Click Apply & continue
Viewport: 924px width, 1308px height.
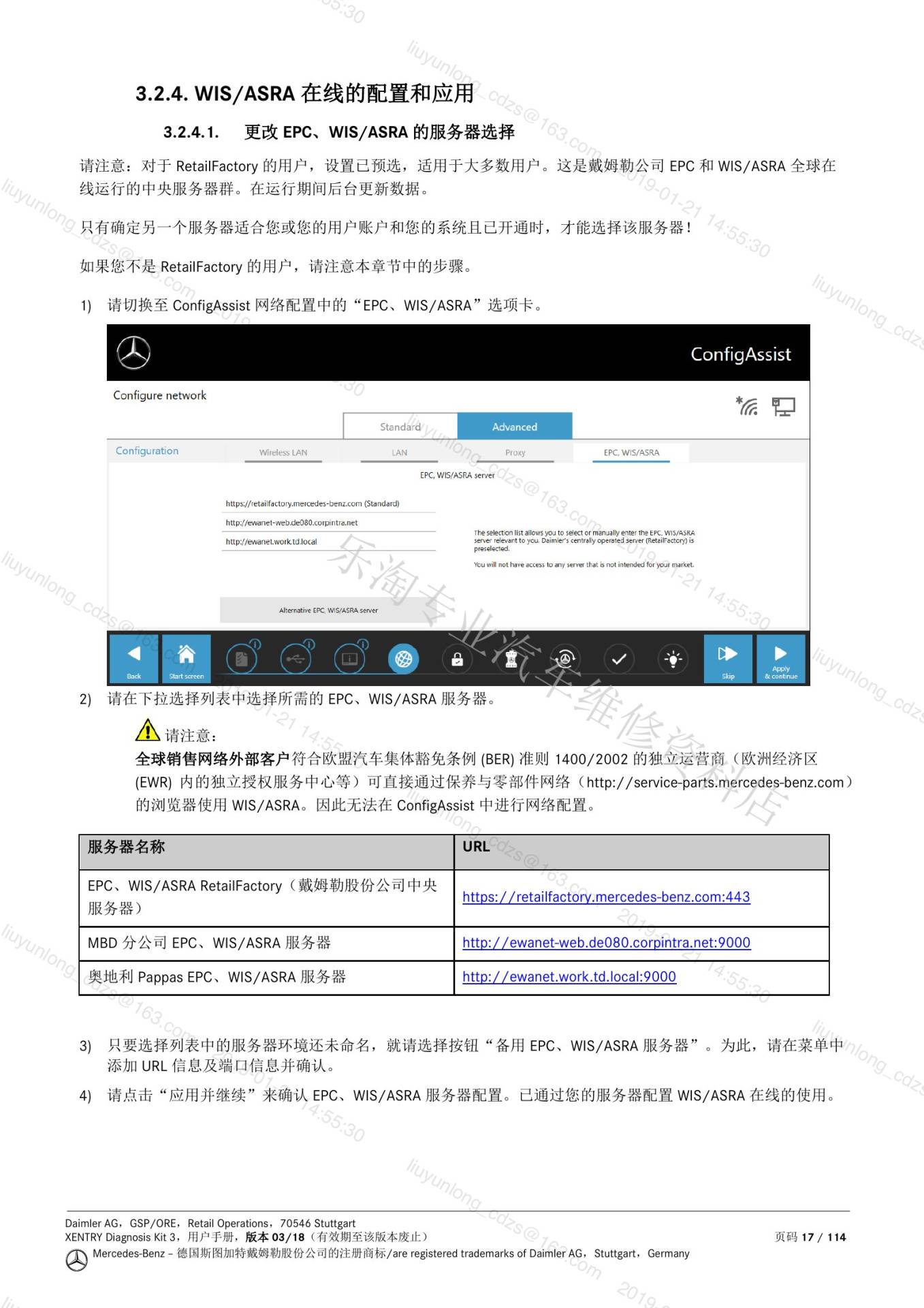pyautogui.click(x=781, y=659)
